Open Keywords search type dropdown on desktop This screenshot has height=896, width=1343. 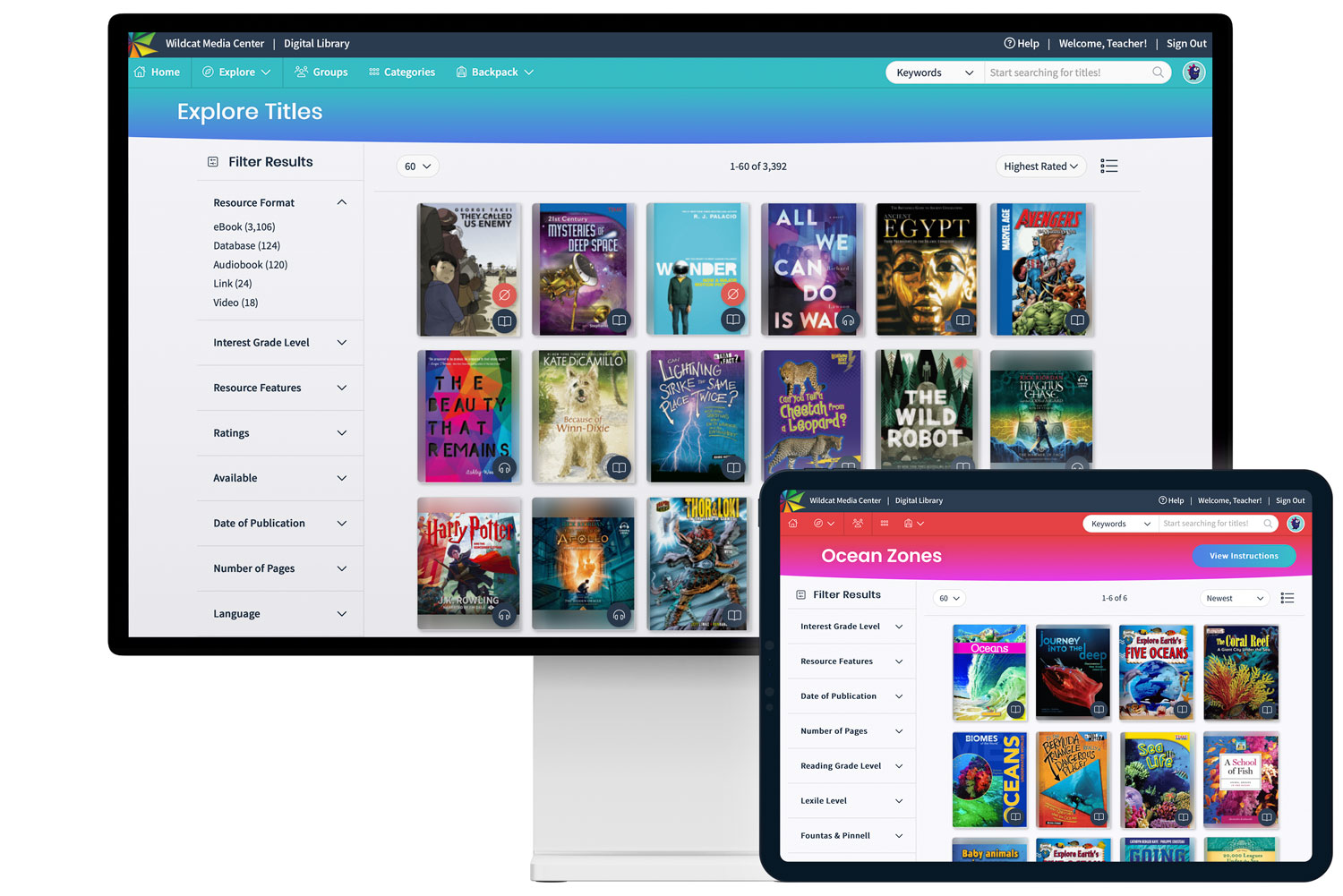[934, 73]
